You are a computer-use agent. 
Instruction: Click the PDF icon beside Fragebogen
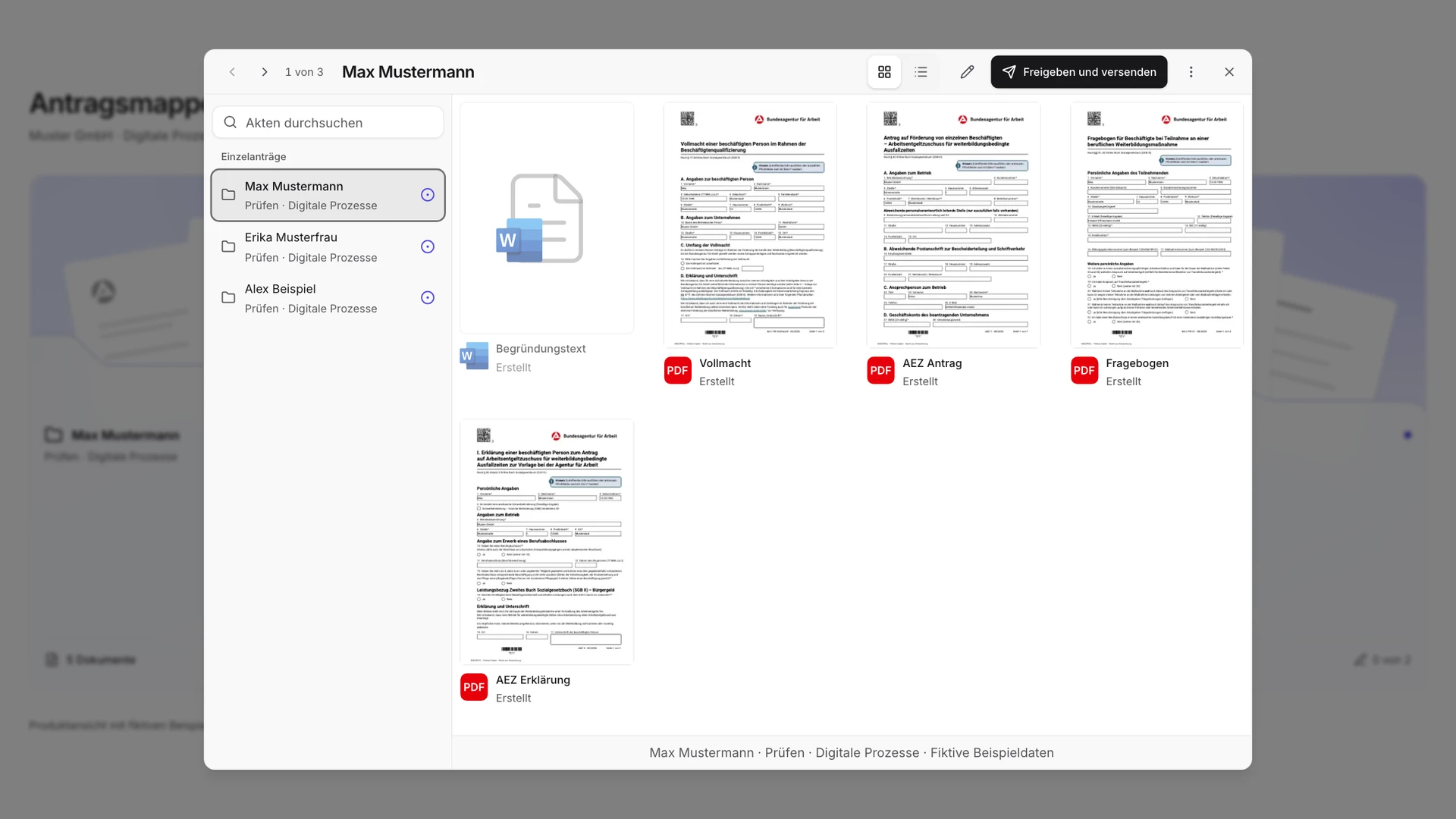point(1084,371)
